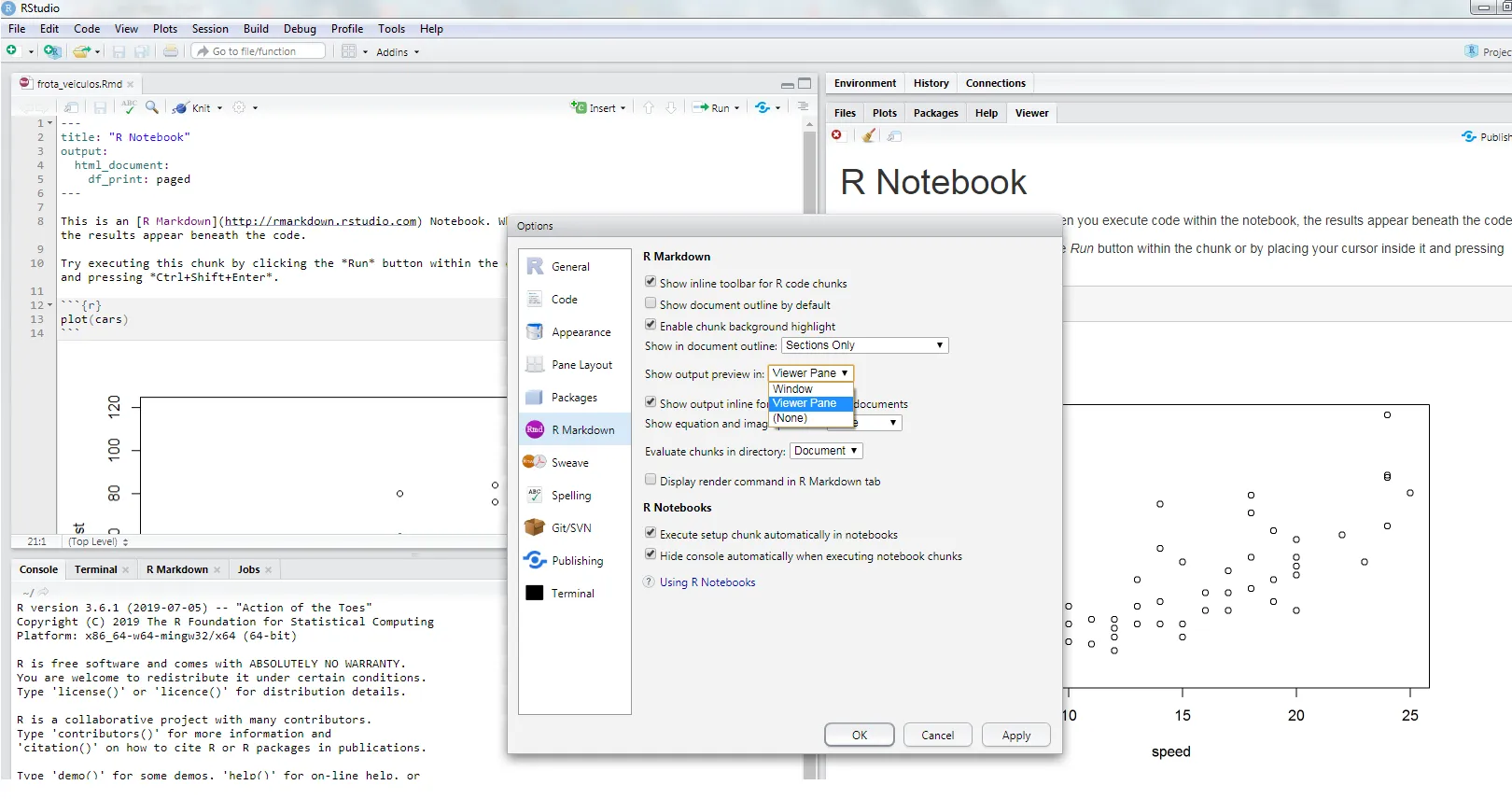Image resolution: width=1512 pixels, height=799 pixels.
Task: Click the Create a project icon
Action: coord(52,51)
